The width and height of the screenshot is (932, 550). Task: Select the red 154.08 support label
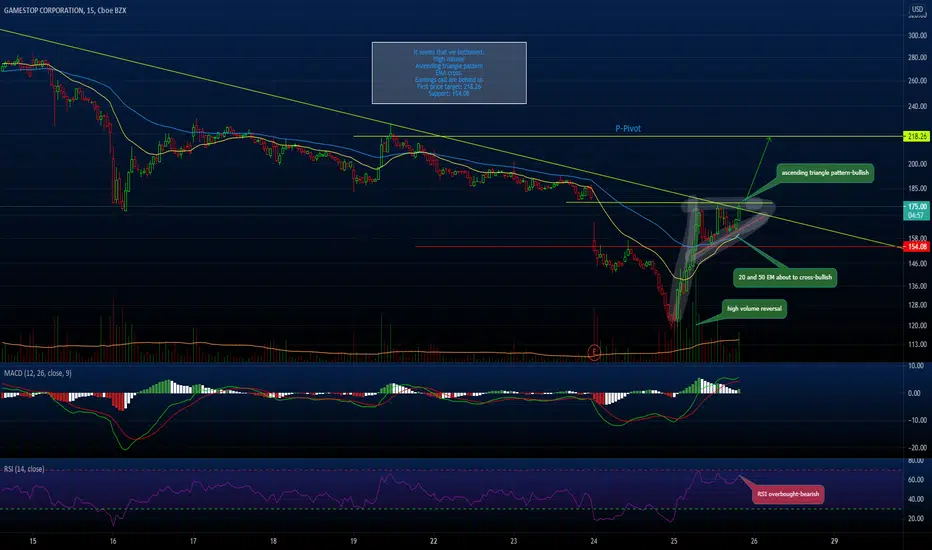tap(917, 246)
